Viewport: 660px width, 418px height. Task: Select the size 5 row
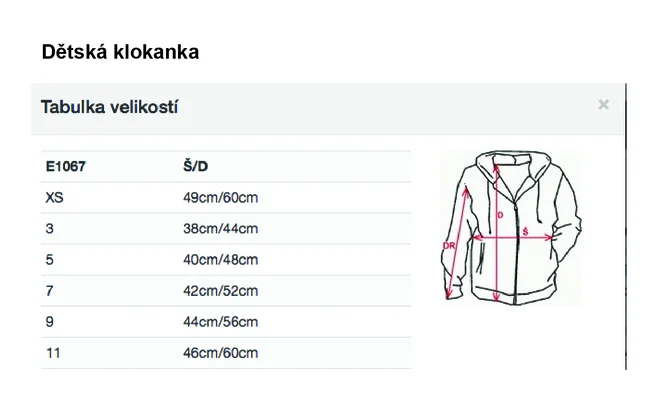click(226, 260)
